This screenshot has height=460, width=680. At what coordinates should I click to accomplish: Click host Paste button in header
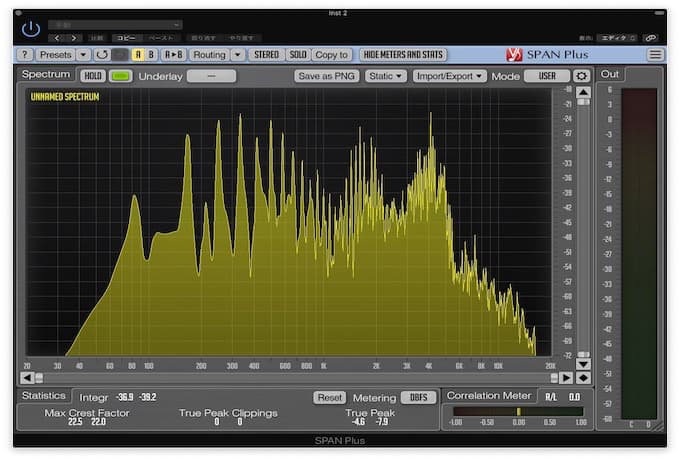click(x=161, y=38)
